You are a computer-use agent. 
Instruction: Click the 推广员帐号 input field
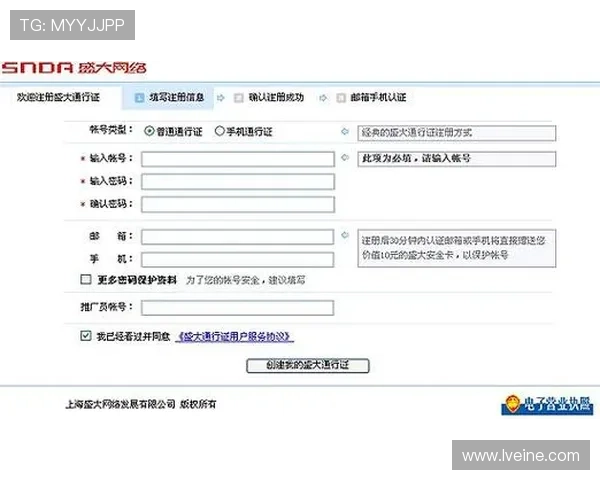(x=237, y=308)
